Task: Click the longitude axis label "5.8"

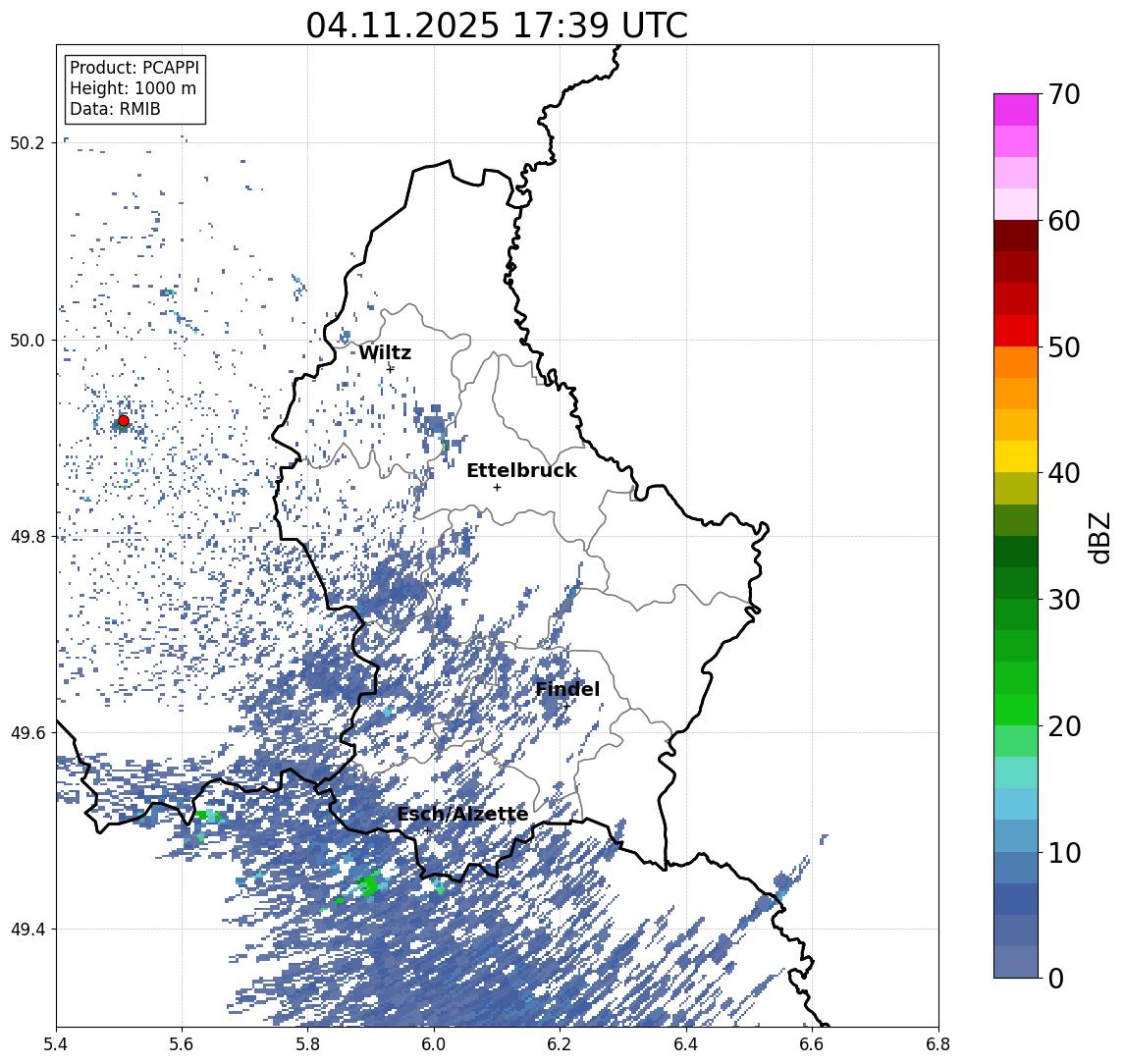Action: 308,1044
